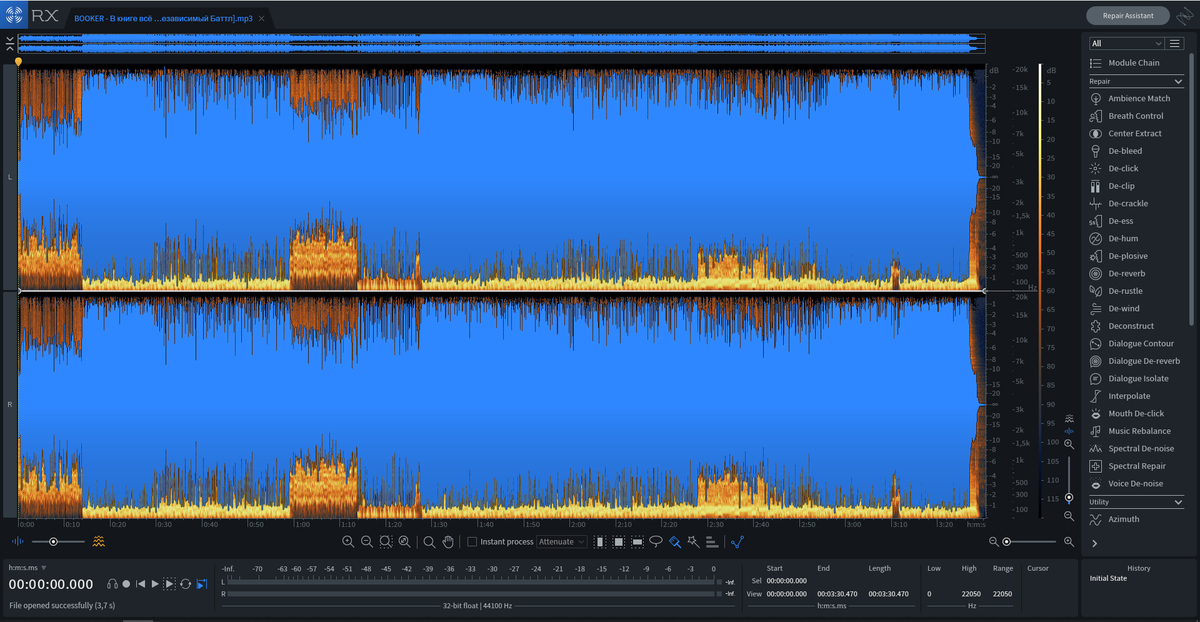This screenshot has height=622, width=1200.
Task: Start playback with the Play button
Action: [x=155, y=584]
